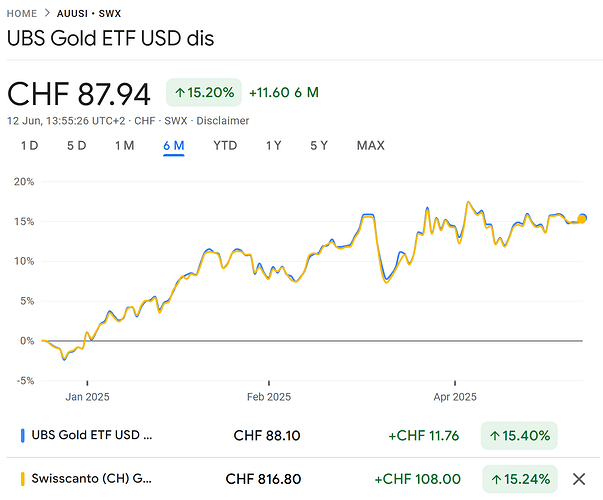Click the 10% y-axis label
This screenshot has height=500, width=603.
click(x=24, y=262)
